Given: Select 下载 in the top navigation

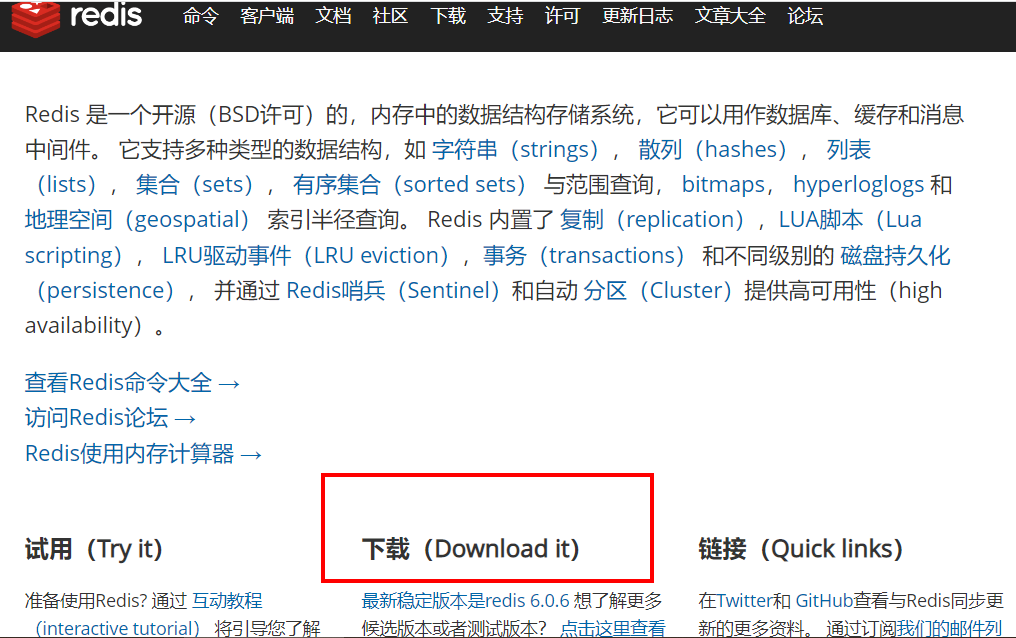Looking at the screenshot, I should [448, 16].
